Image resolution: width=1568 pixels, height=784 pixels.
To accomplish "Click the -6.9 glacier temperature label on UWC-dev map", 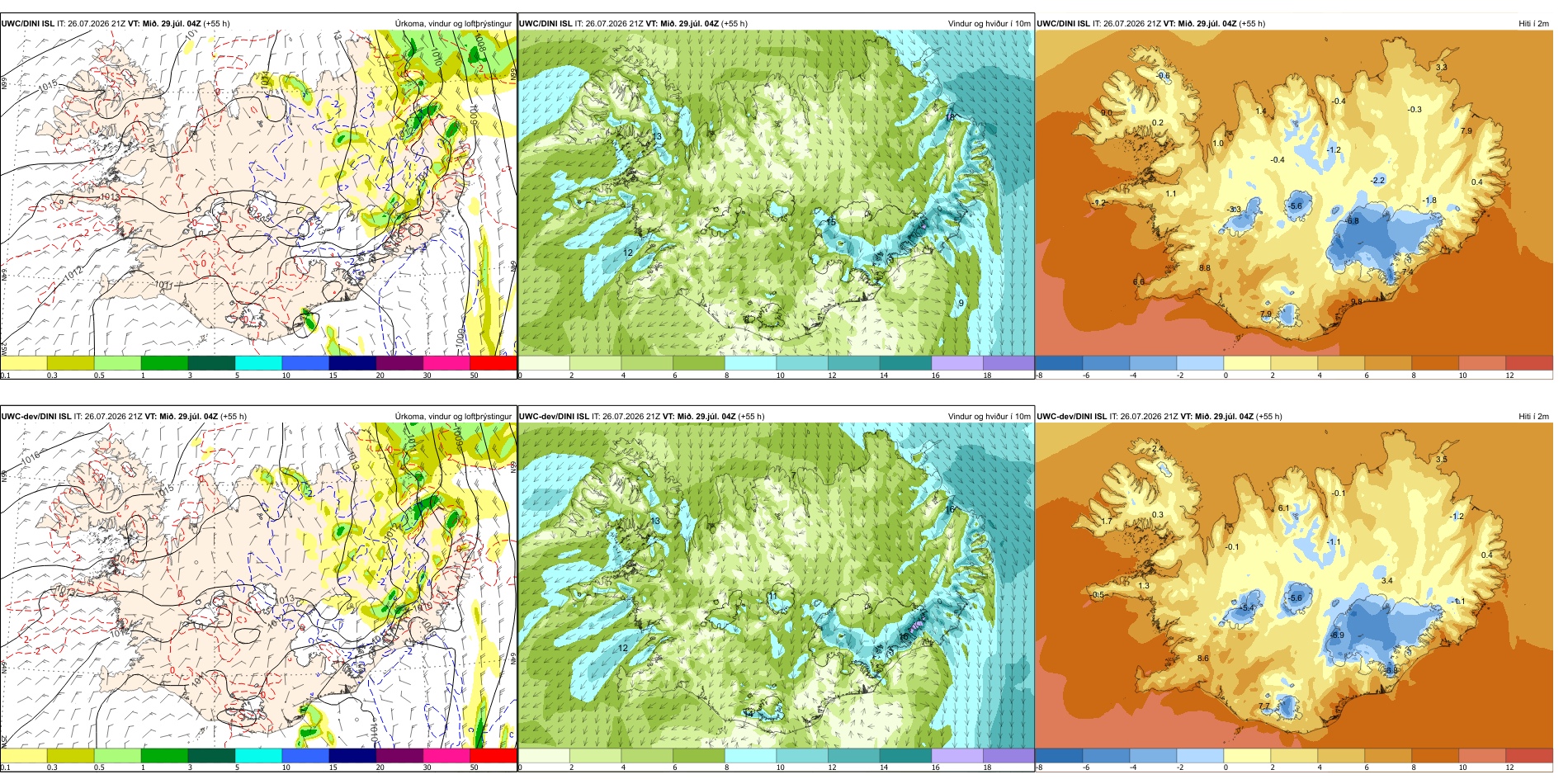I will [x=1337, y=635].
